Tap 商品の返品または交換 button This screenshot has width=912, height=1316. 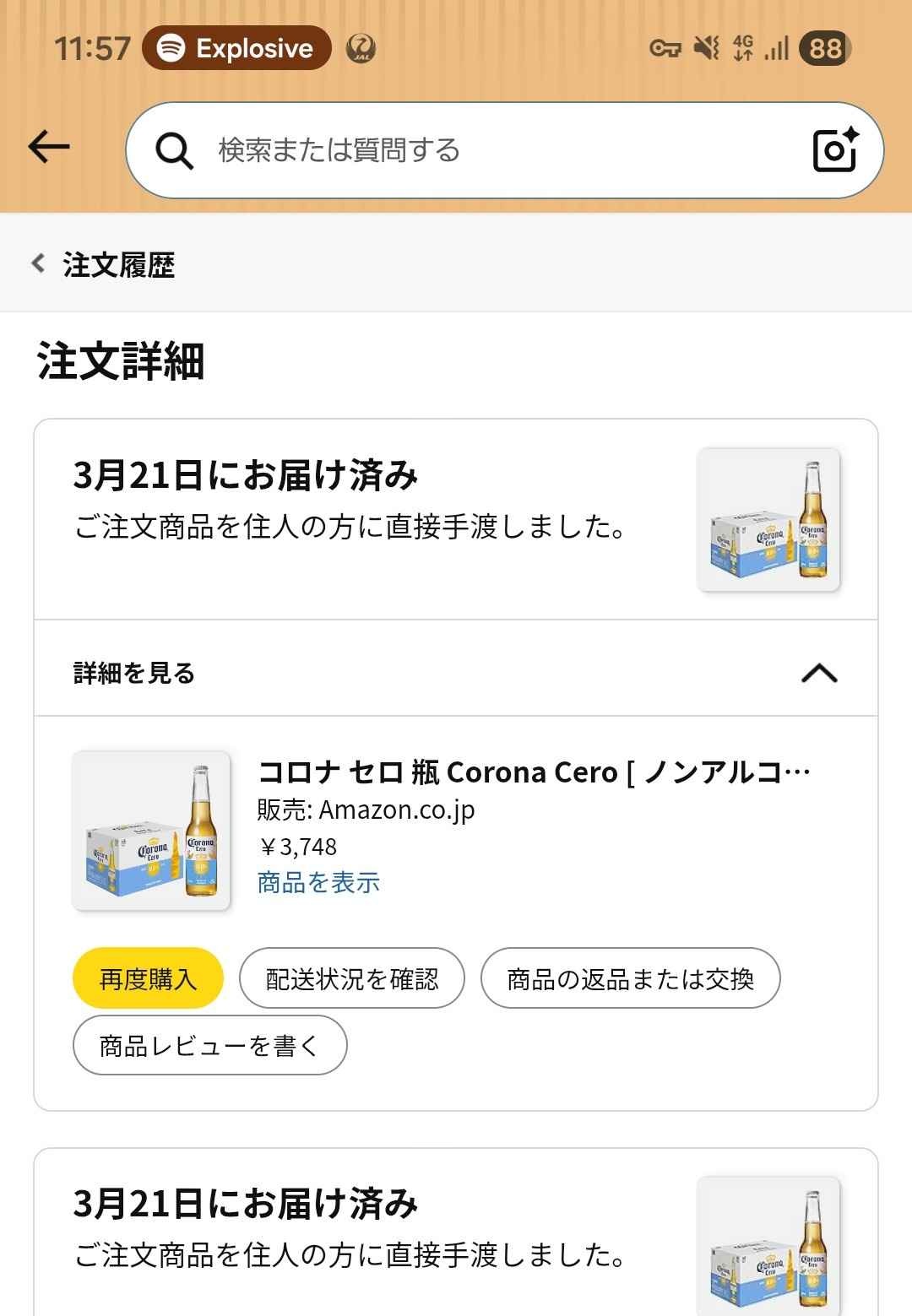(x=630, y=978)
